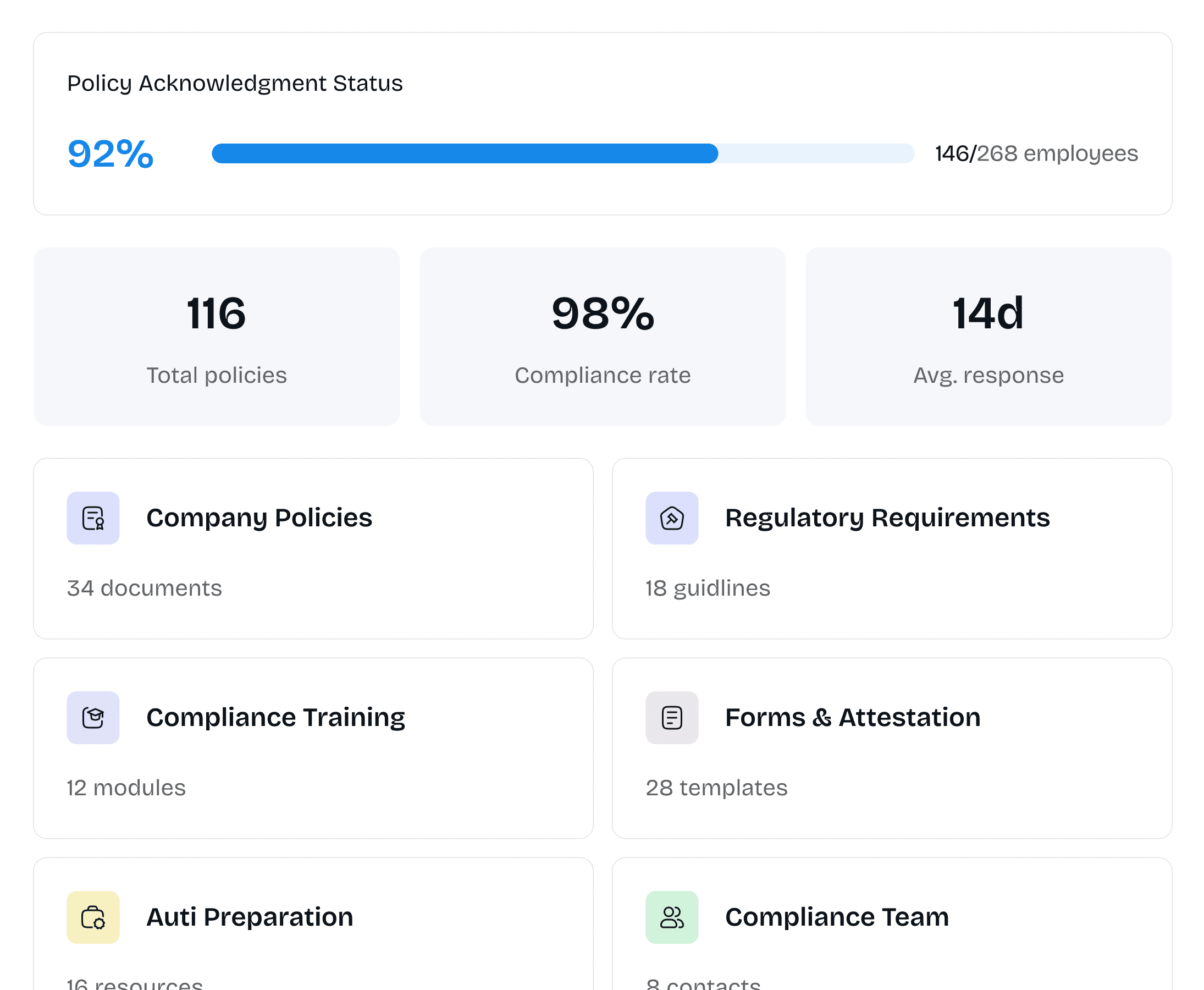Click the Compliance Training graduation cap icon
Image resolution: width=1204 pixels, height=990 pixels.
click(x=93, y=717)
